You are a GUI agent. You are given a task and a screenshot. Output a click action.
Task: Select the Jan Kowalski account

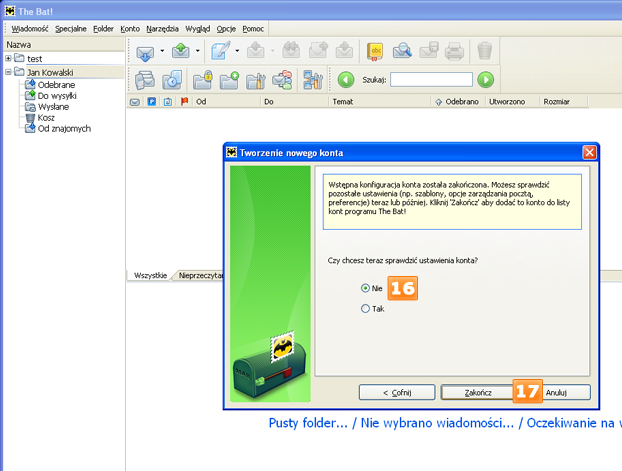tap(50, 73)
